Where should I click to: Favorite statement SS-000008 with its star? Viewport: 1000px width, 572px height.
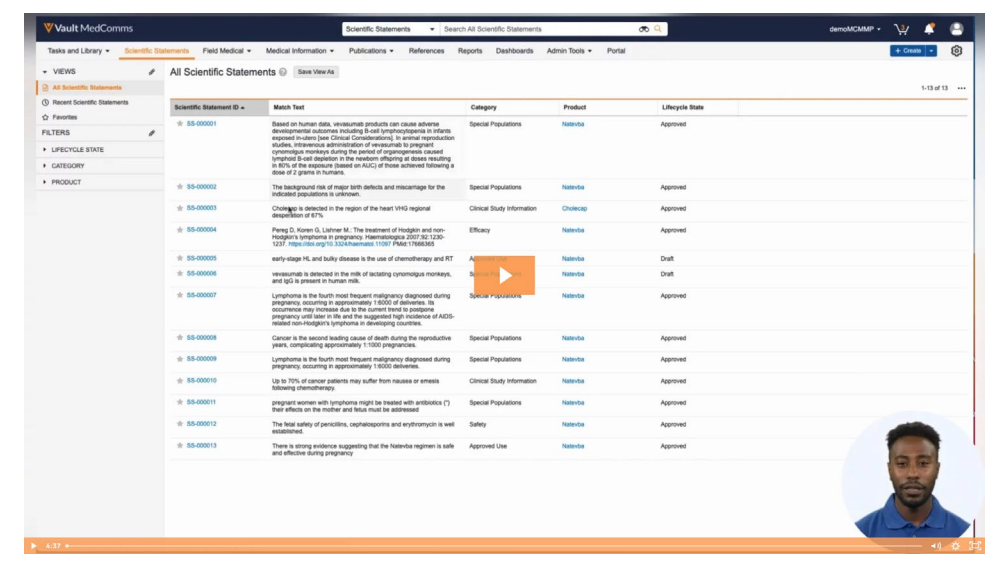pyautogui.click(x=180, y=337)
